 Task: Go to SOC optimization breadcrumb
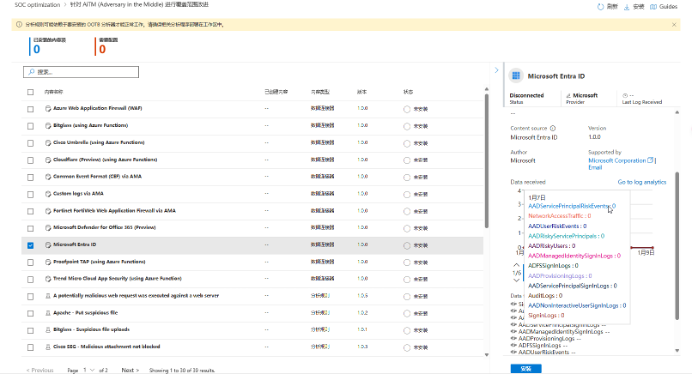coord(37,5)
